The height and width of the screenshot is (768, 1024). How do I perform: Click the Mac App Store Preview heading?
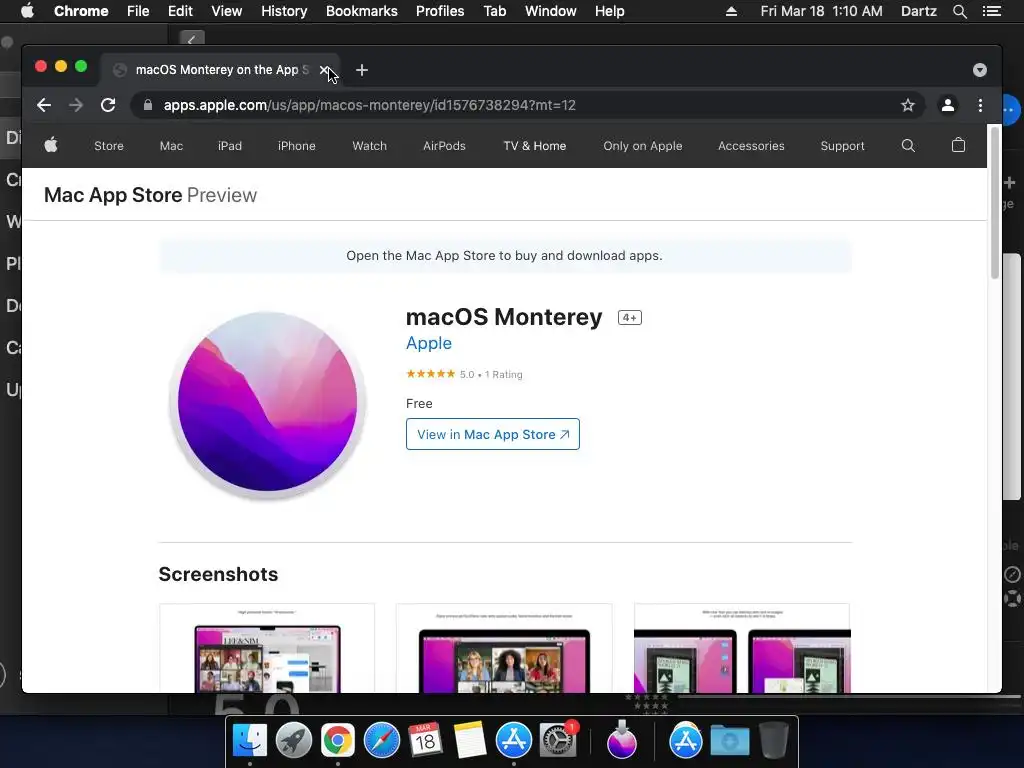(150, 195)
